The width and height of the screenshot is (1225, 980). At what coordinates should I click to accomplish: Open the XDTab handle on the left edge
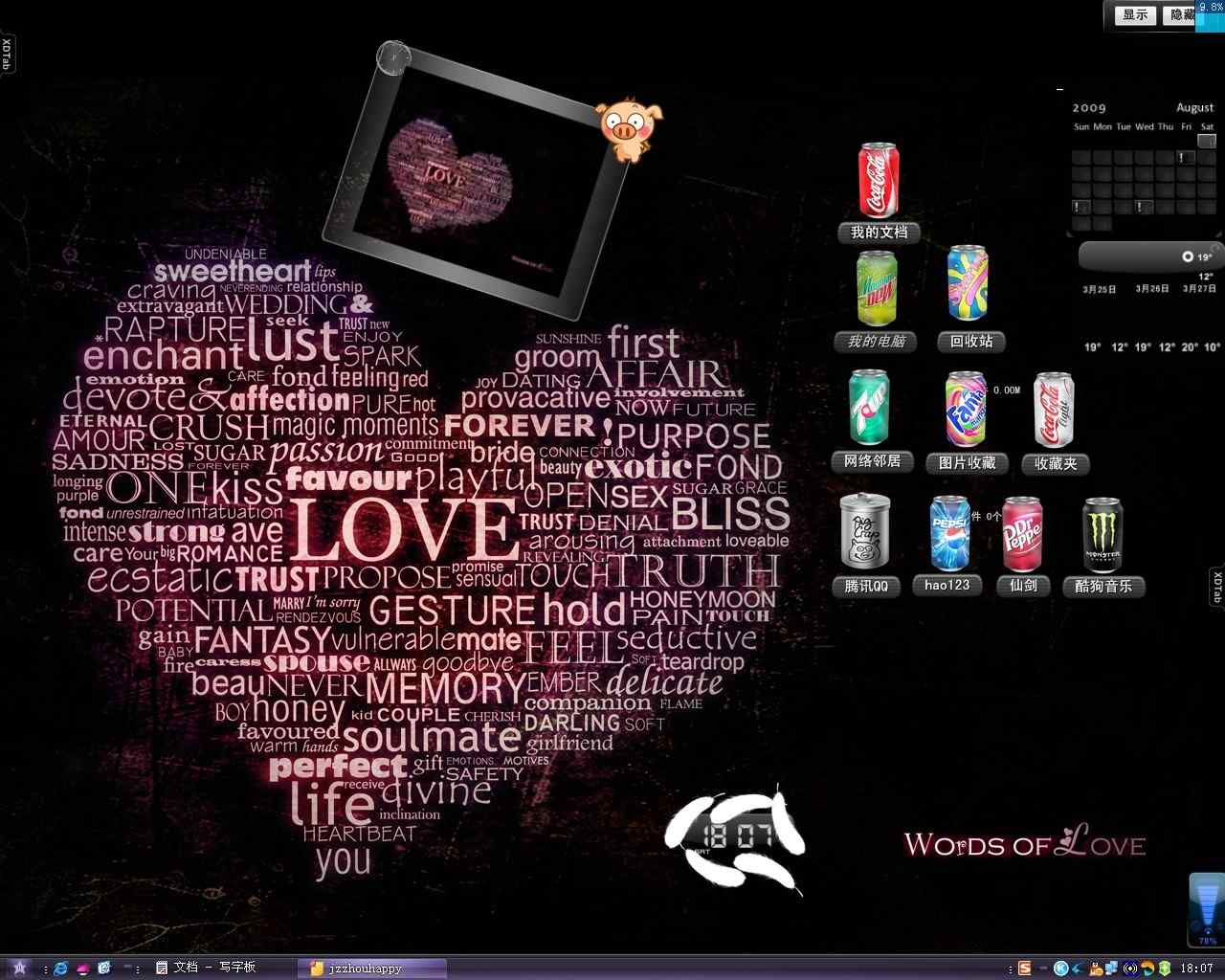pyautogui.click(x=7, y=54)
